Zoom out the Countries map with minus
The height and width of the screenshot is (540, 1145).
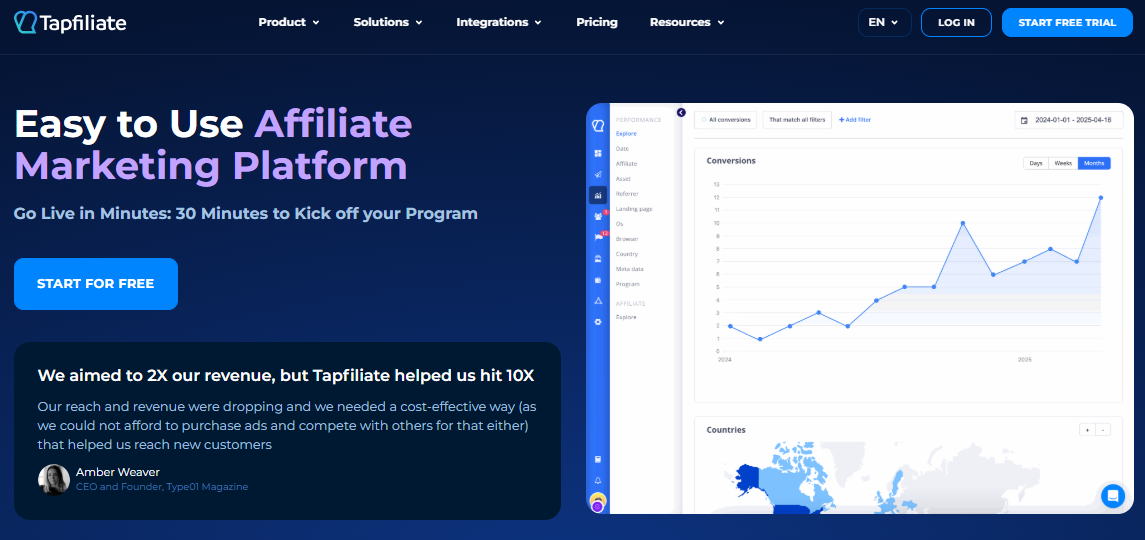click(1103, 430)
